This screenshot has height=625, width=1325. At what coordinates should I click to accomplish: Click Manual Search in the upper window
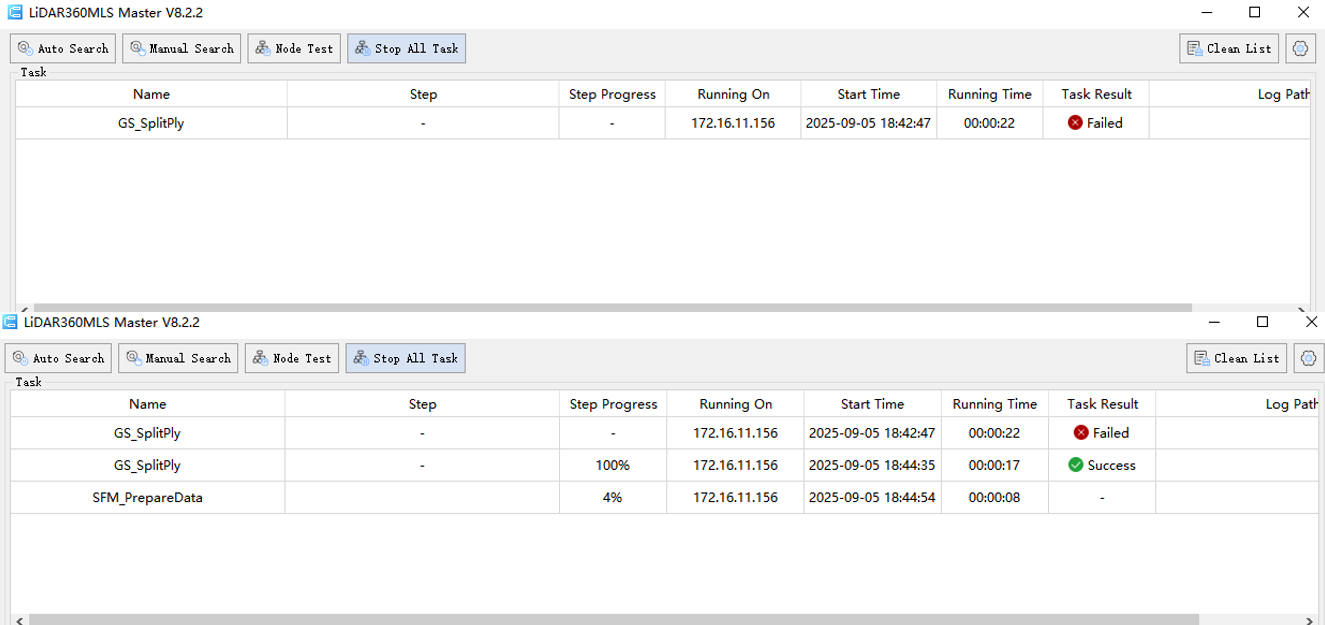pyautogui.click(x=181, y=49)
